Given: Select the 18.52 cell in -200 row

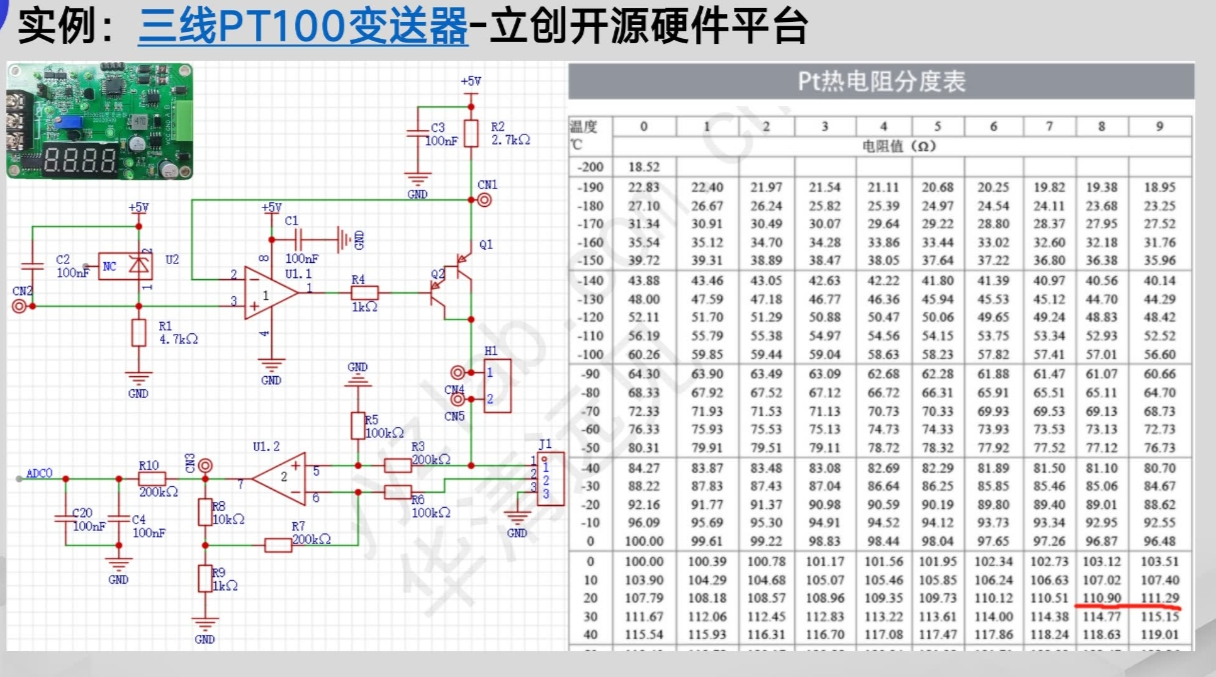Looking at the screenshot, I should click(645, 166).
